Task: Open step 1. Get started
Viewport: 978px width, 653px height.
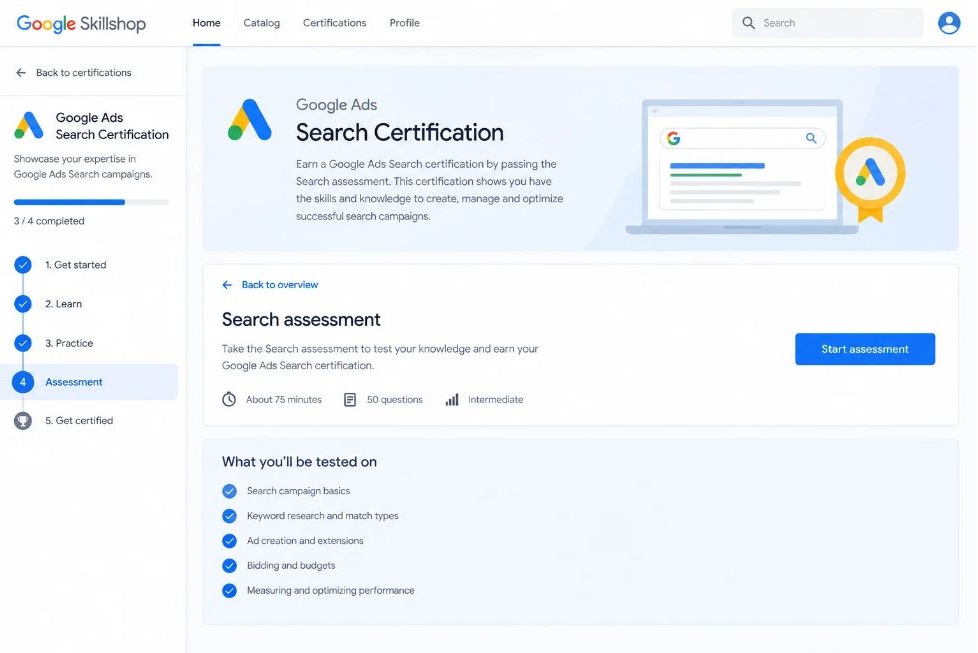Action: tap(75, 265)
